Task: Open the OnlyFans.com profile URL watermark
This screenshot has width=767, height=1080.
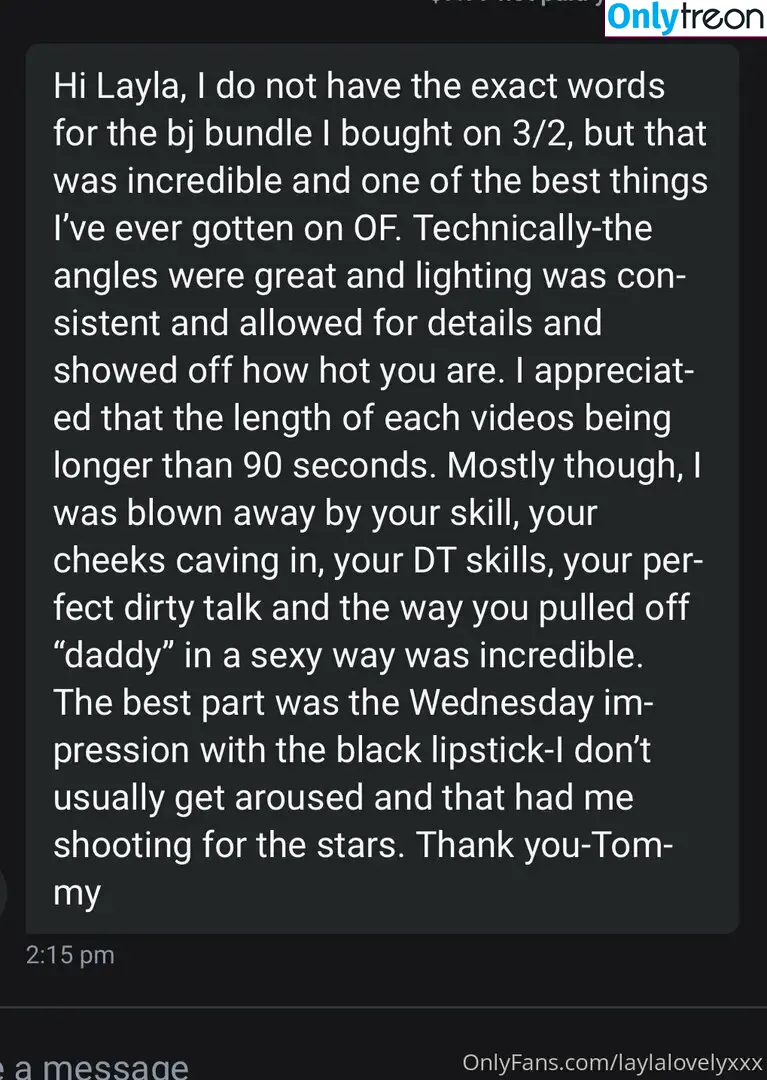Action: [612, 1063]
